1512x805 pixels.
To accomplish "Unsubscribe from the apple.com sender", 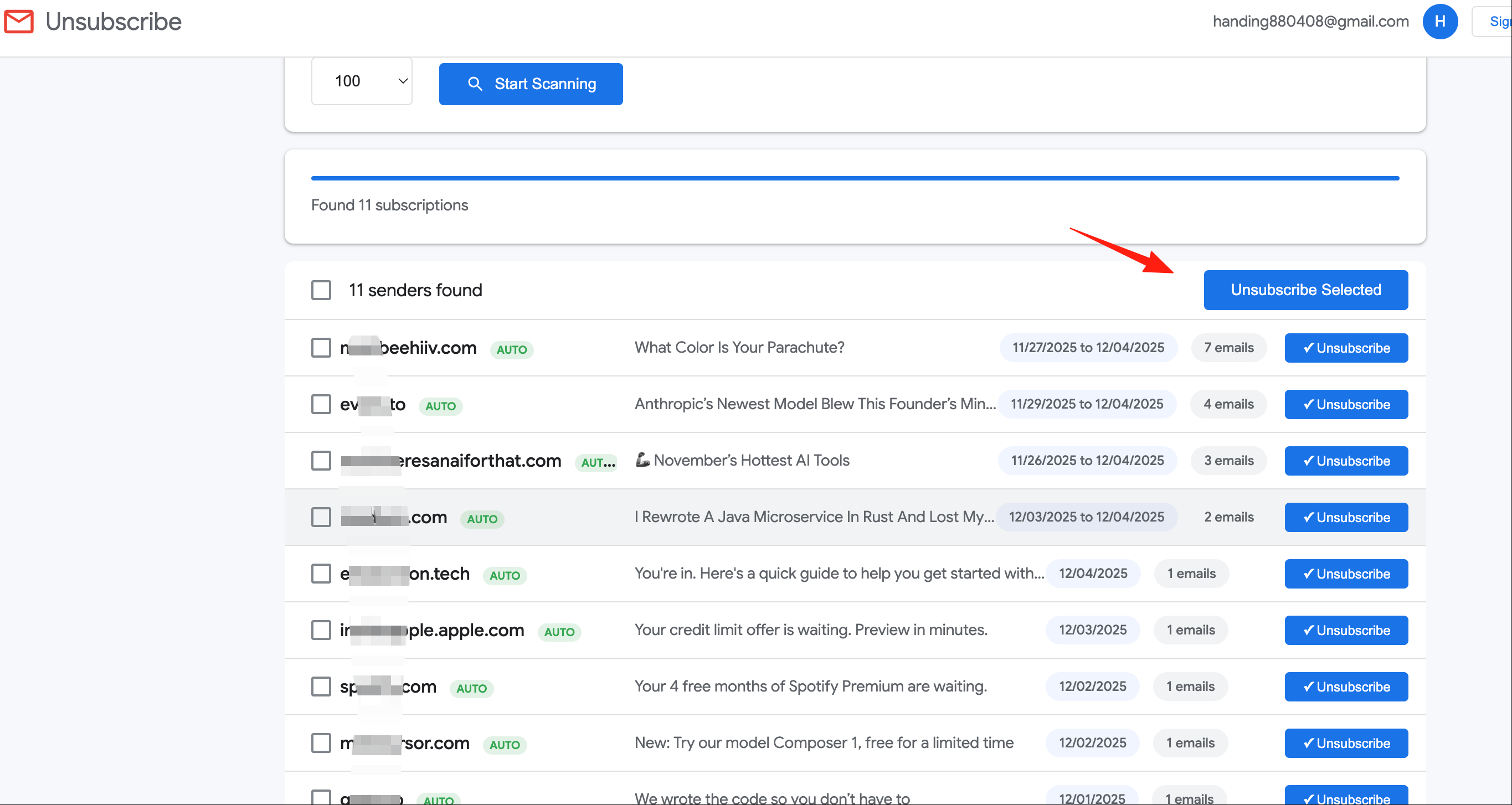I will click(x=1346, y=630).
